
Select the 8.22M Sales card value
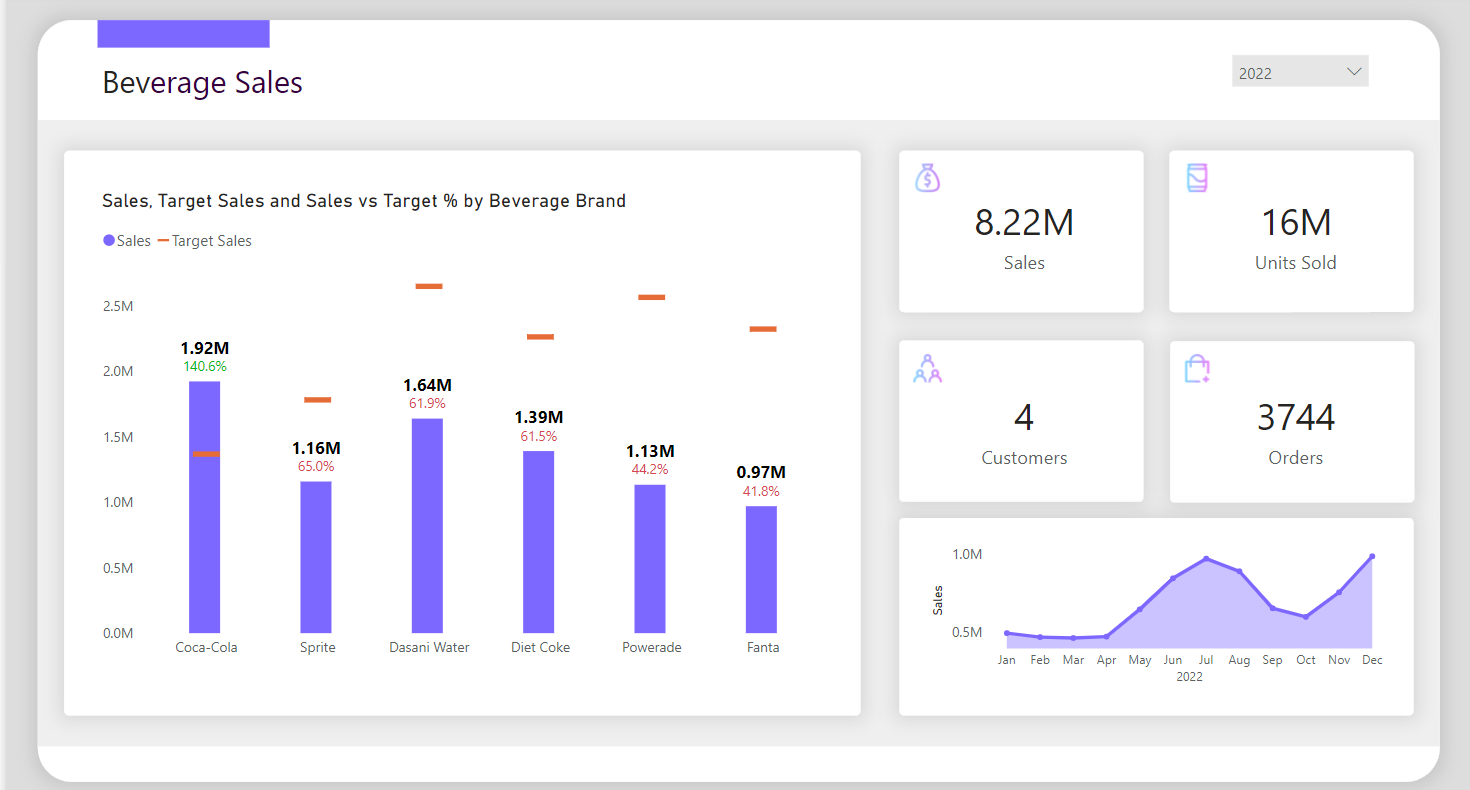pos(1024,222)
